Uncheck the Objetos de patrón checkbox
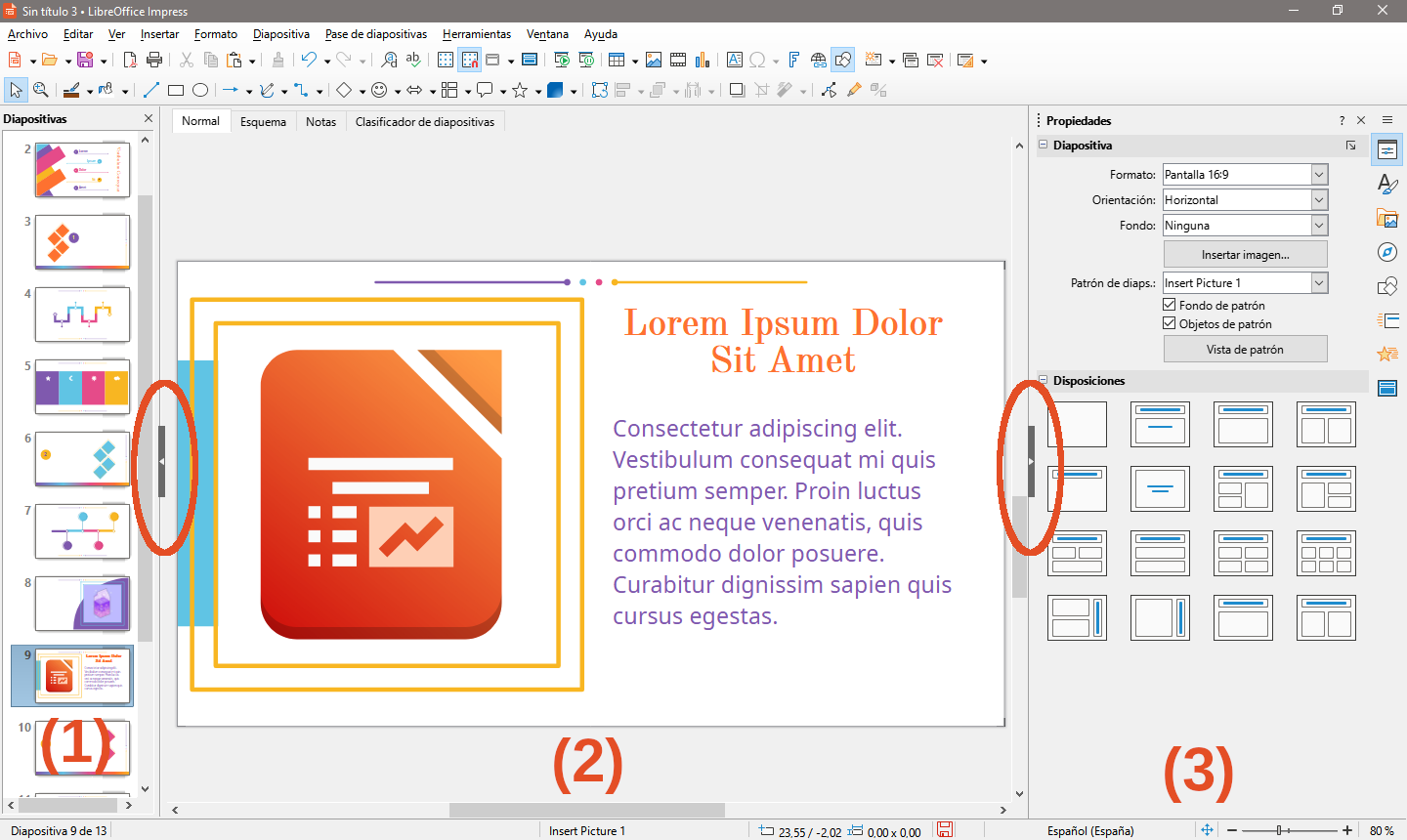The image size is (1407, 840). click(x=1170, y=323)
